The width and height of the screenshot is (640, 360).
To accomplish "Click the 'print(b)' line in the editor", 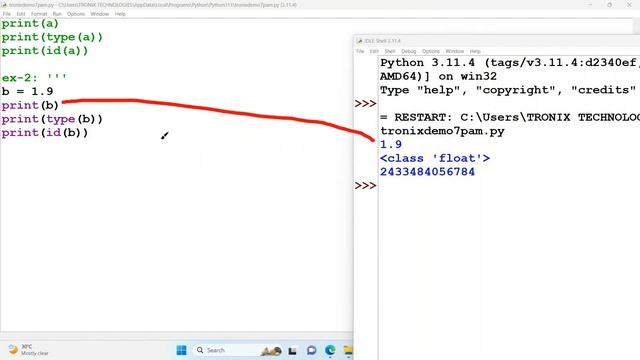I will tap(30, 105).
